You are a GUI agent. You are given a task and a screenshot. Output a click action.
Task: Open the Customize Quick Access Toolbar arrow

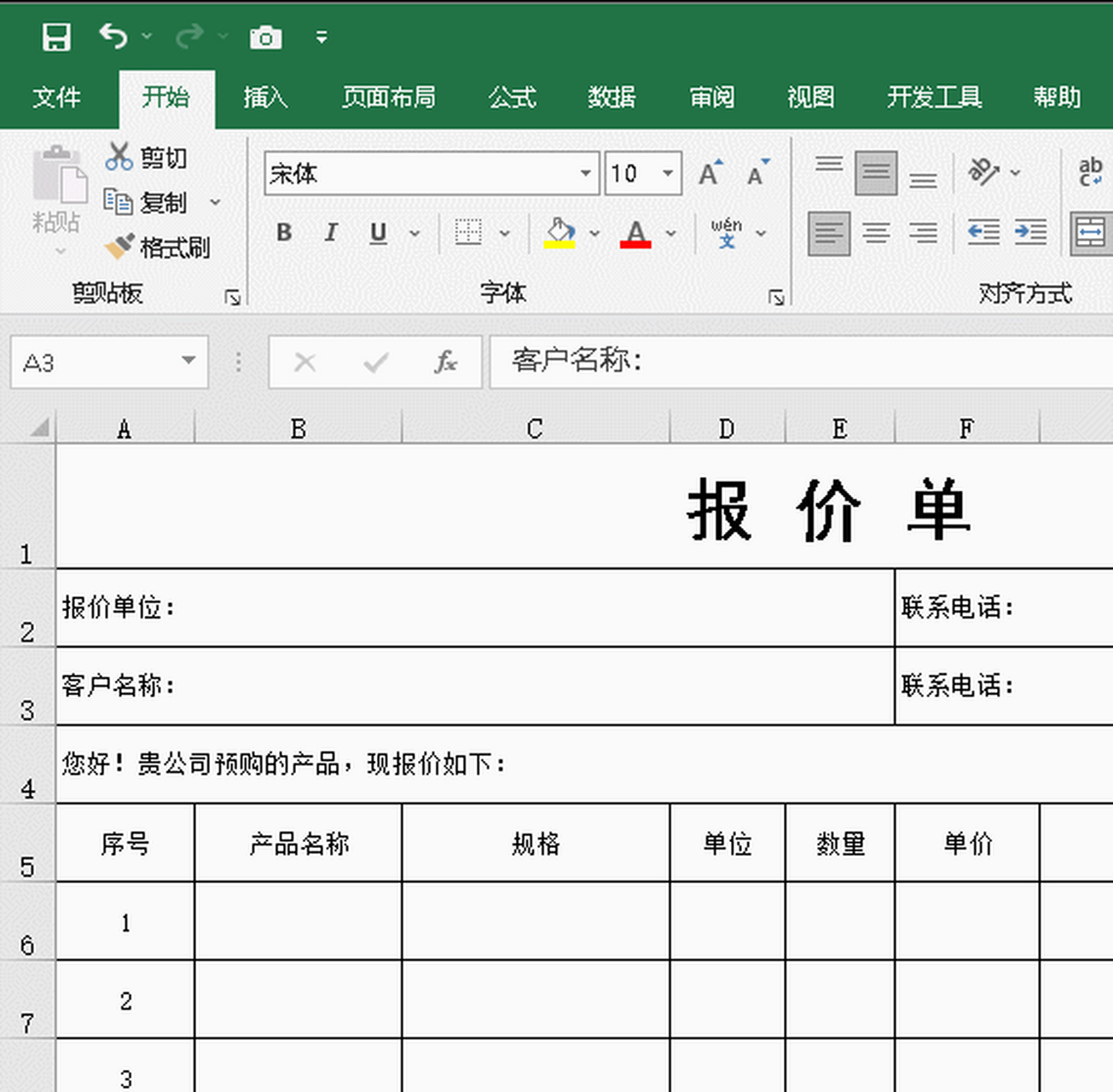(x=322, y=38)
